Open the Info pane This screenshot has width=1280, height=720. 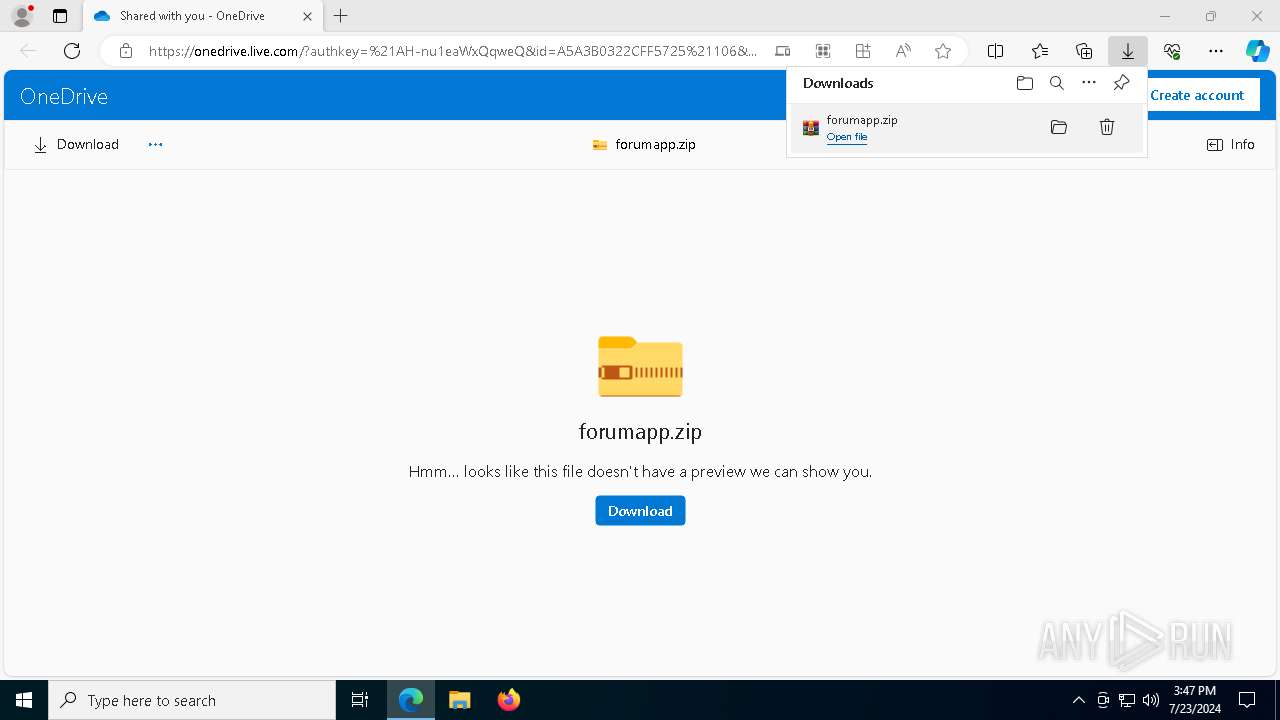tap(1231, 144)
